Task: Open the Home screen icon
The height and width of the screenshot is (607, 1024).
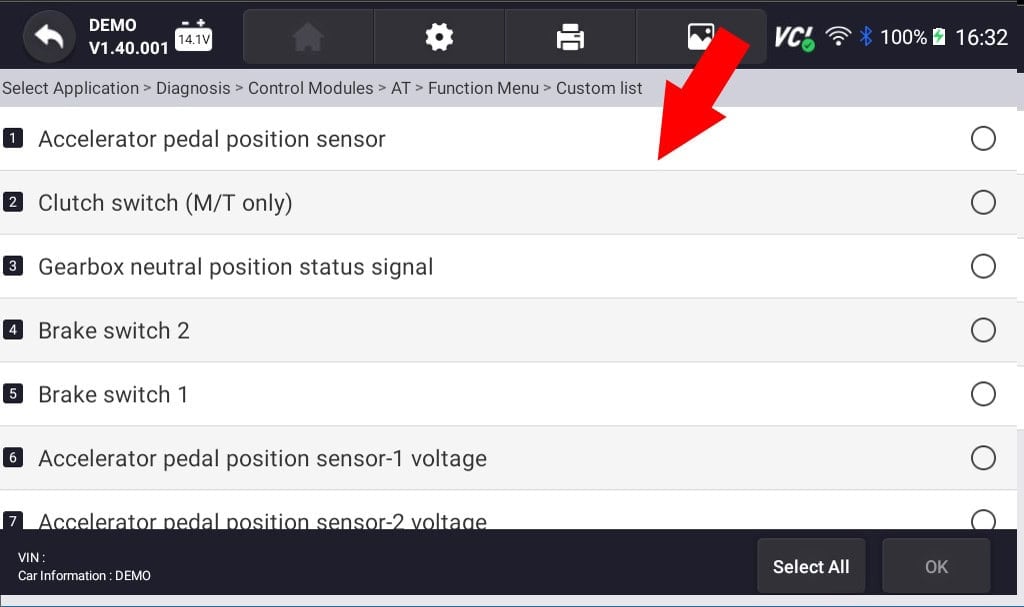Action: coord(308,36)
